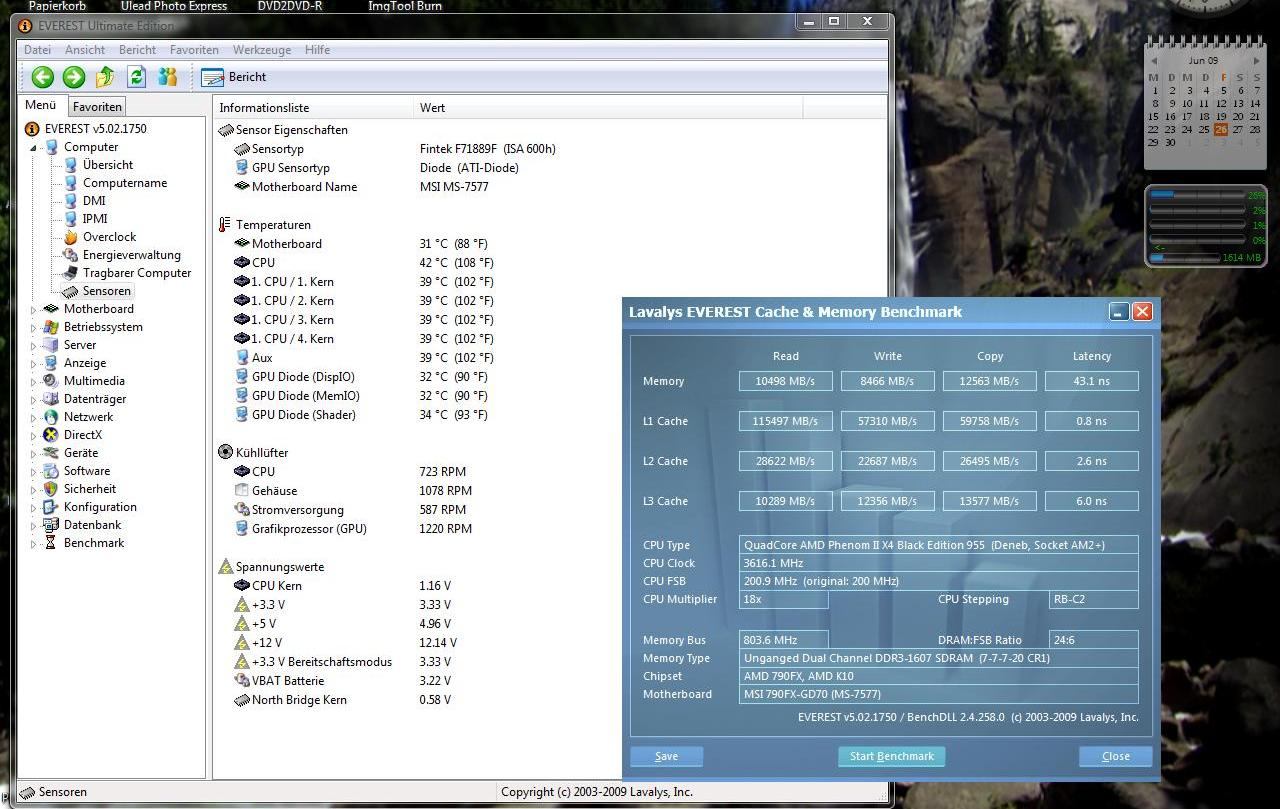1280x809 pixels.
Task: Click the system meter gadget with 1814 MB
Action: coord(1206,226)
